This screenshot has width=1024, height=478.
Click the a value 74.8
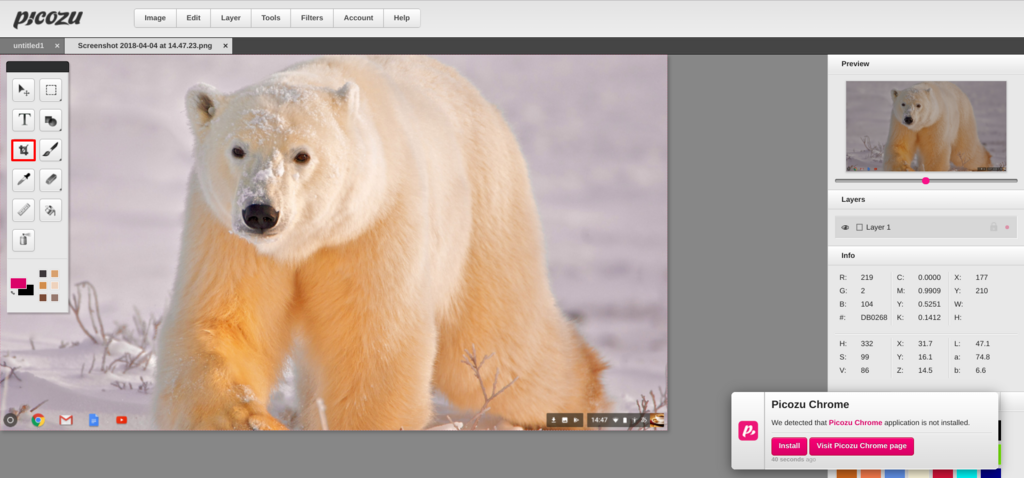(982, 357)
